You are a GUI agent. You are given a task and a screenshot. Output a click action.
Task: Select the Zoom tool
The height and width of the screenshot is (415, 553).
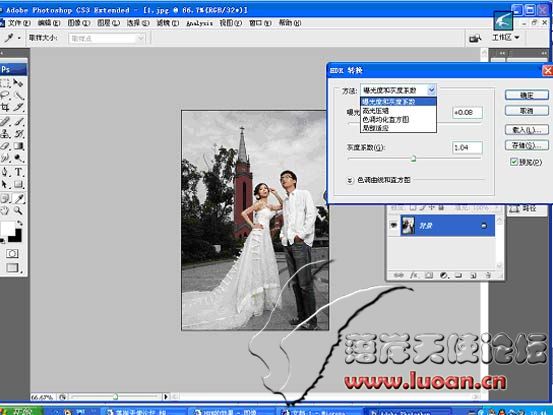coord(18,211)
